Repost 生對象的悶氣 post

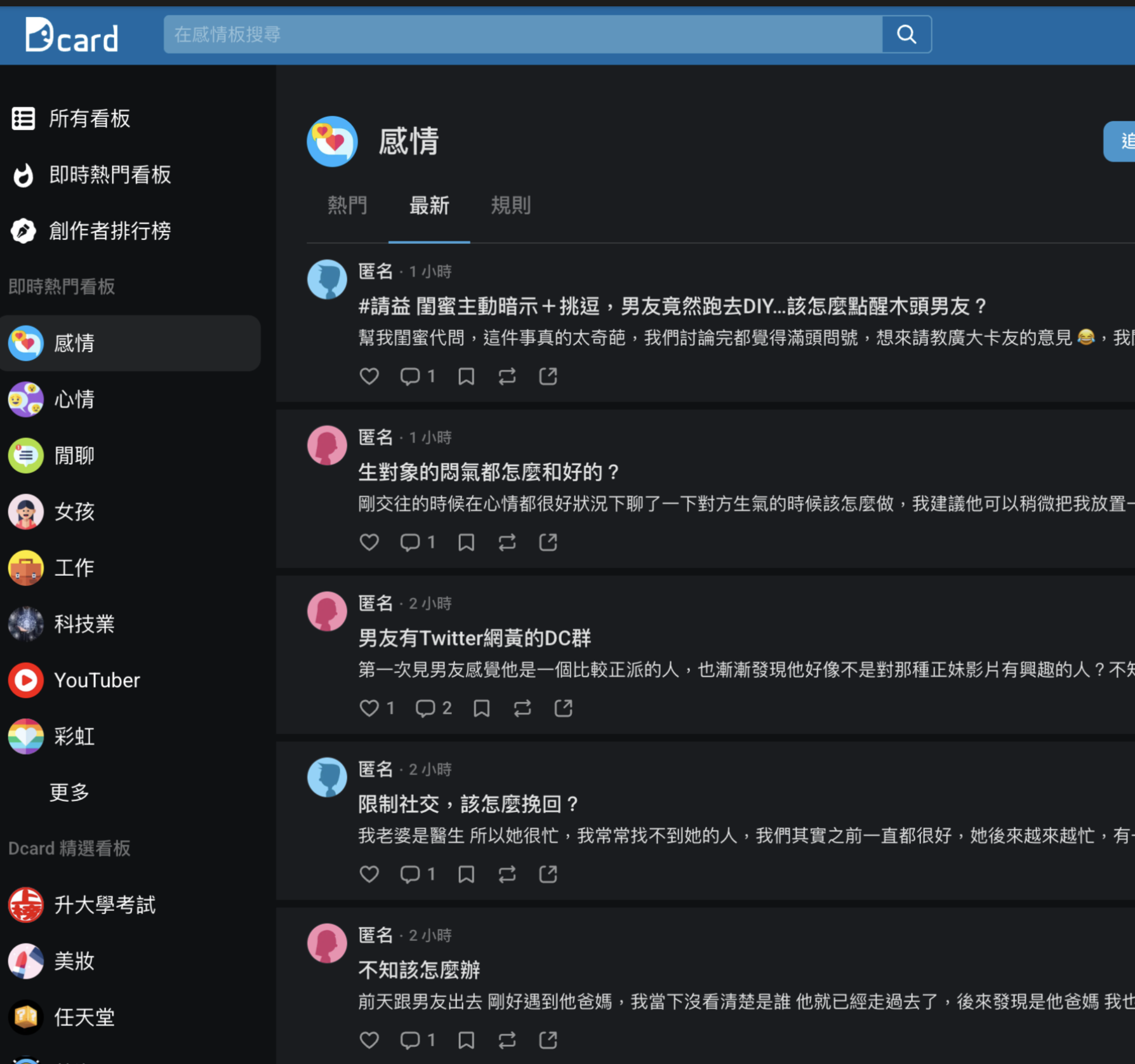coord(507,542)
